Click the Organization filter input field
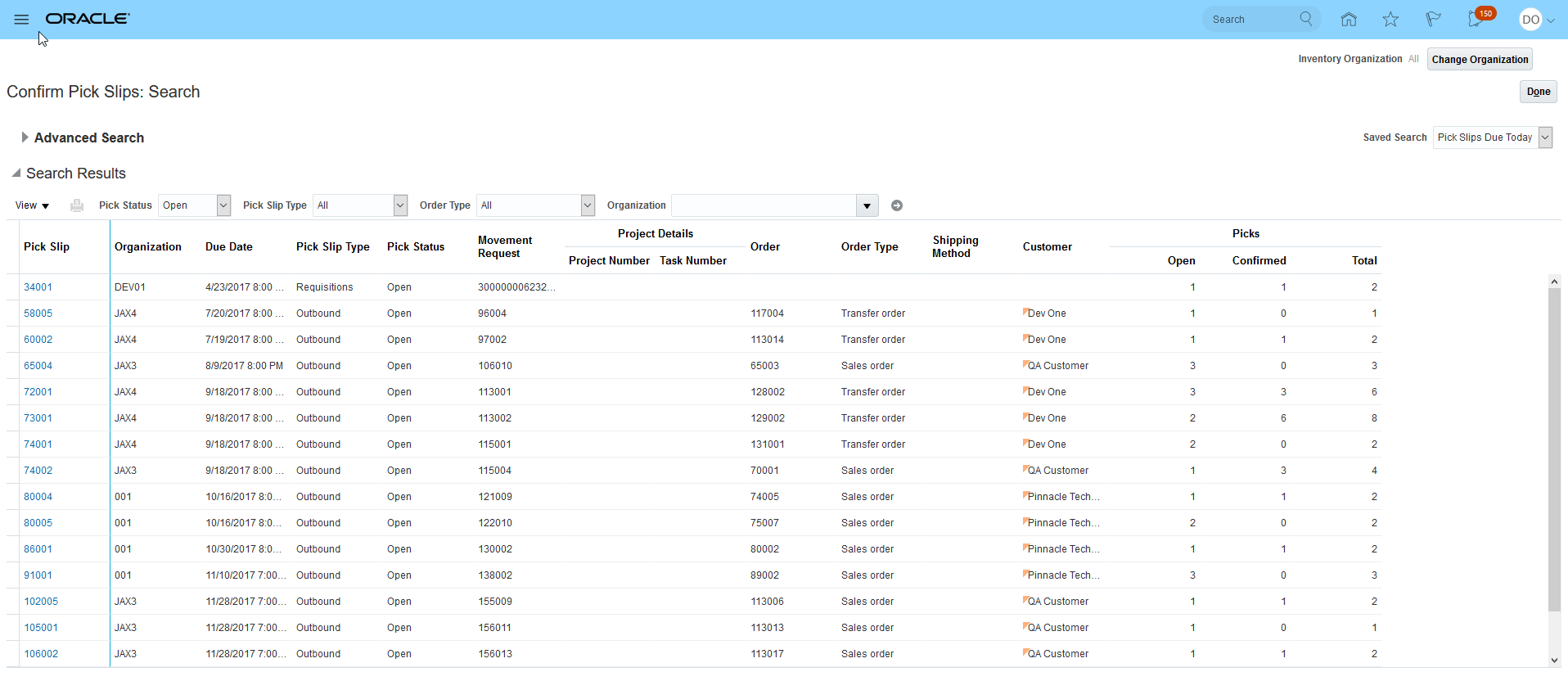Image resolution: width=1568 pixels, height=681 pixels. pos(764,205)
